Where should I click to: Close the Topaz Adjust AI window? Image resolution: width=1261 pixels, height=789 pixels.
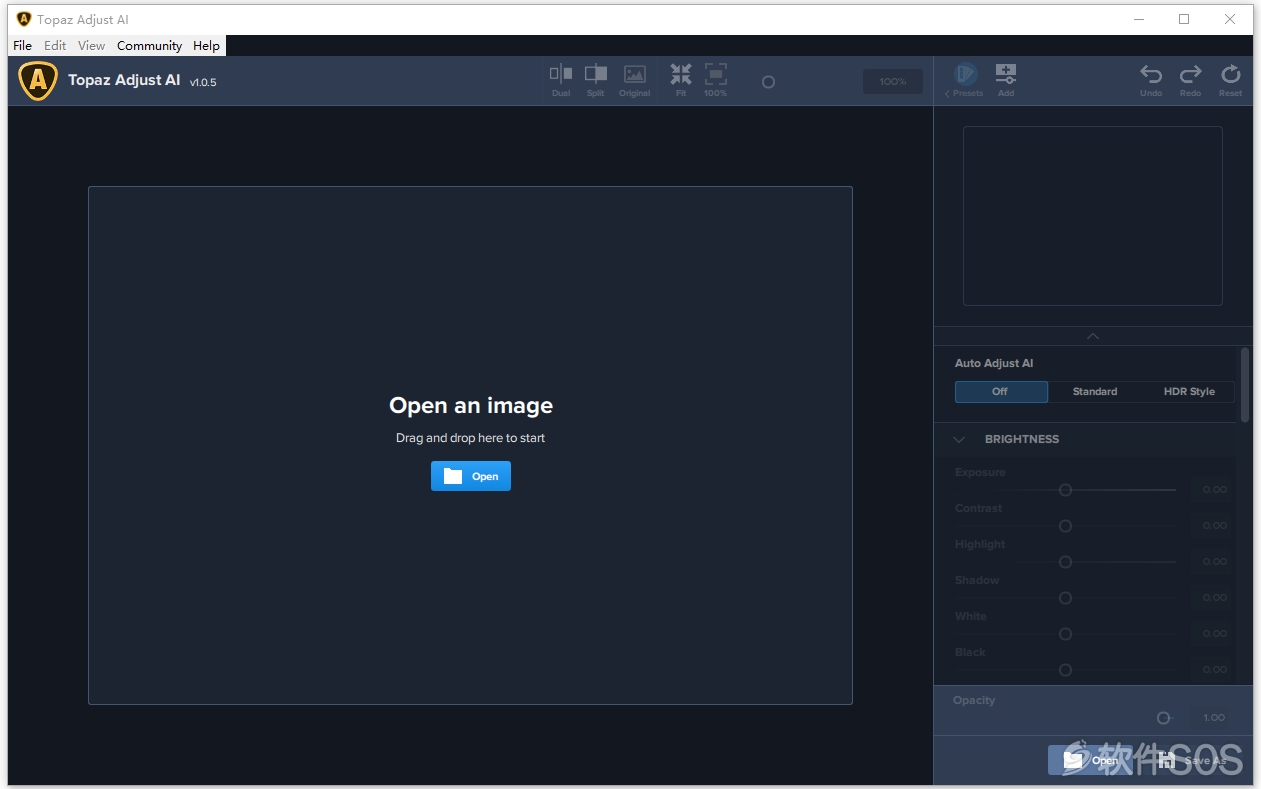coord(1231,19)
